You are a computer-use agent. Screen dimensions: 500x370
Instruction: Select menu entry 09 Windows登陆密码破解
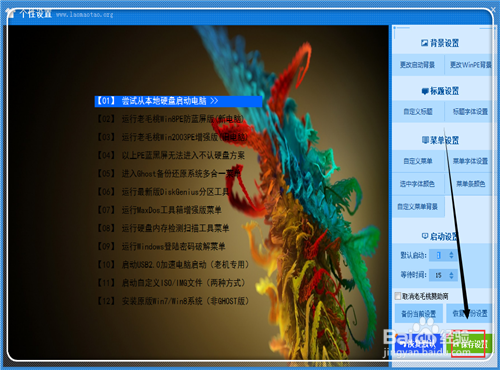tap(161, 246)
